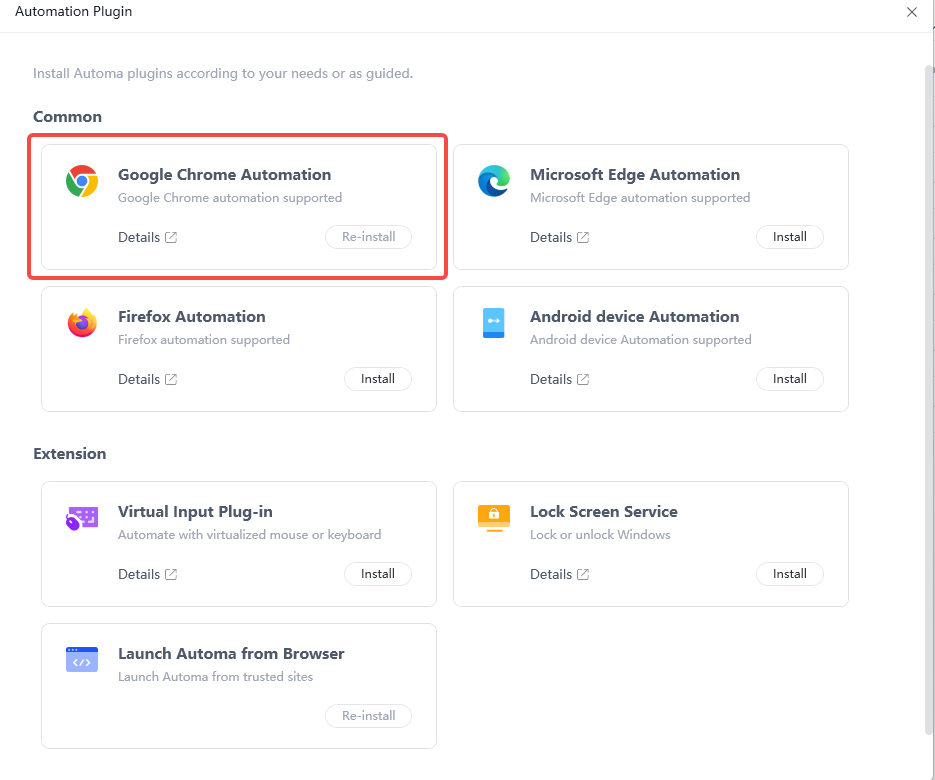The width and height of the screenshot is (935, 780).
Task: Re-install the Launch Automa from Browser plugin
Action: pyautogui.click(x=368, y=716)
